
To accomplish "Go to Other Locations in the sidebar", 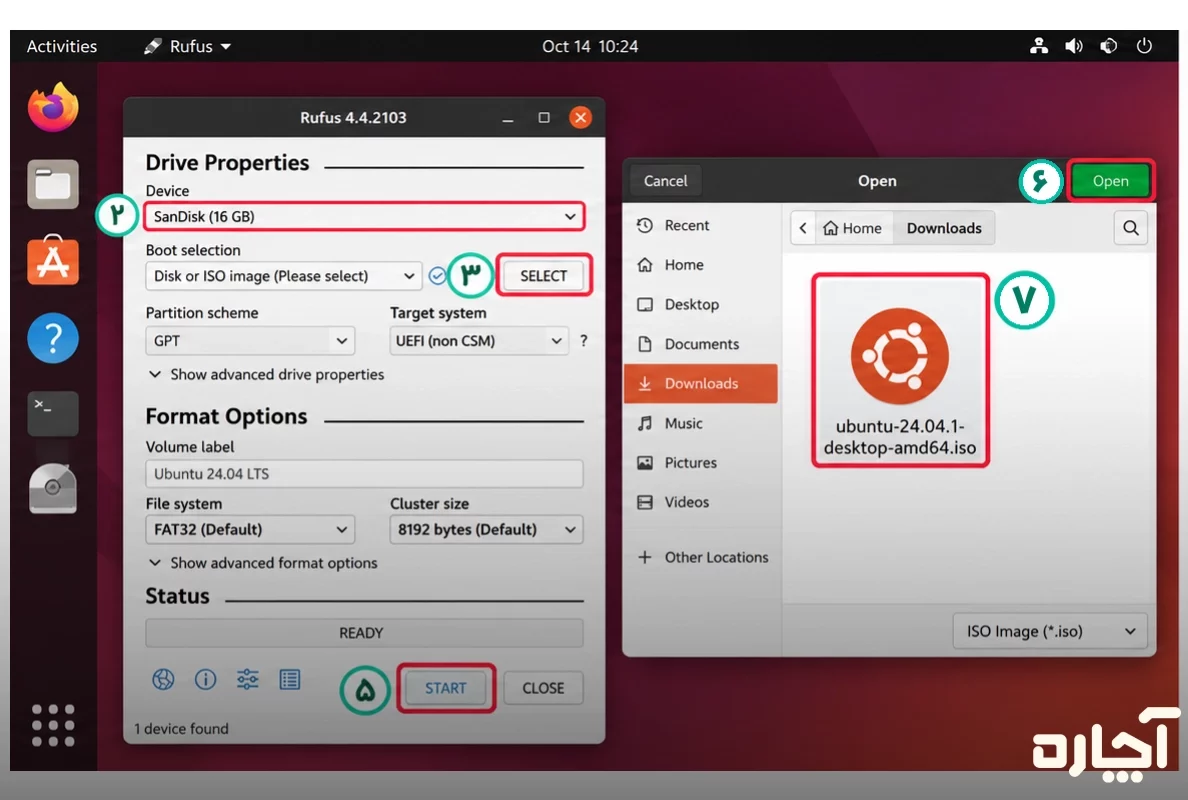I will (x=701, y=558).
